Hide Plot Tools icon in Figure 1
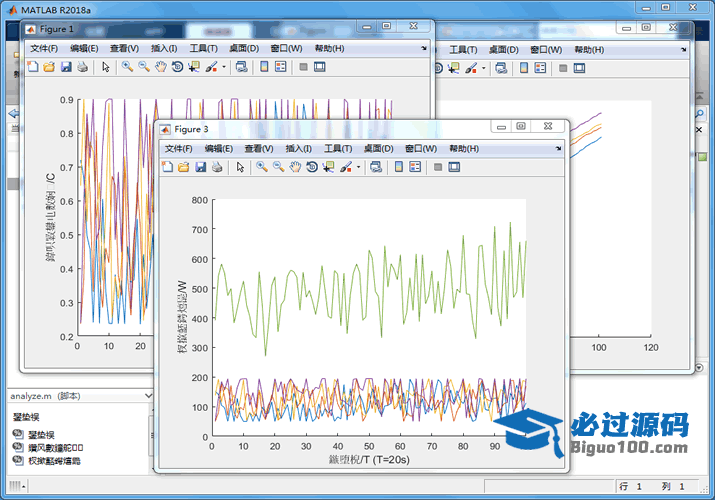 pyautogui.click(x=303, y=67)
